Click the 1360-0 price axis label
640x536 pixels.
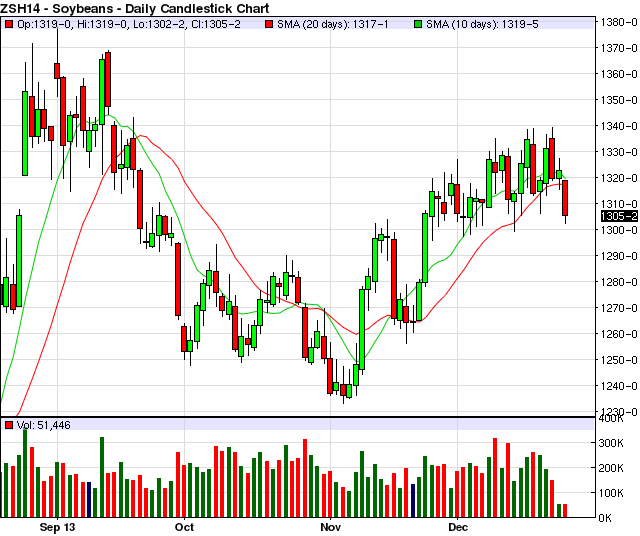click(x=619, y=74)
